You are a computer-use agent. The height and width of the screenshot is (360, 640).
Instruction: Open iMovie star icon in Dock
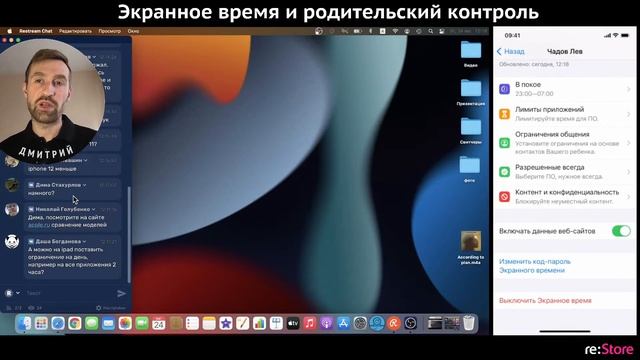(226, 324)
